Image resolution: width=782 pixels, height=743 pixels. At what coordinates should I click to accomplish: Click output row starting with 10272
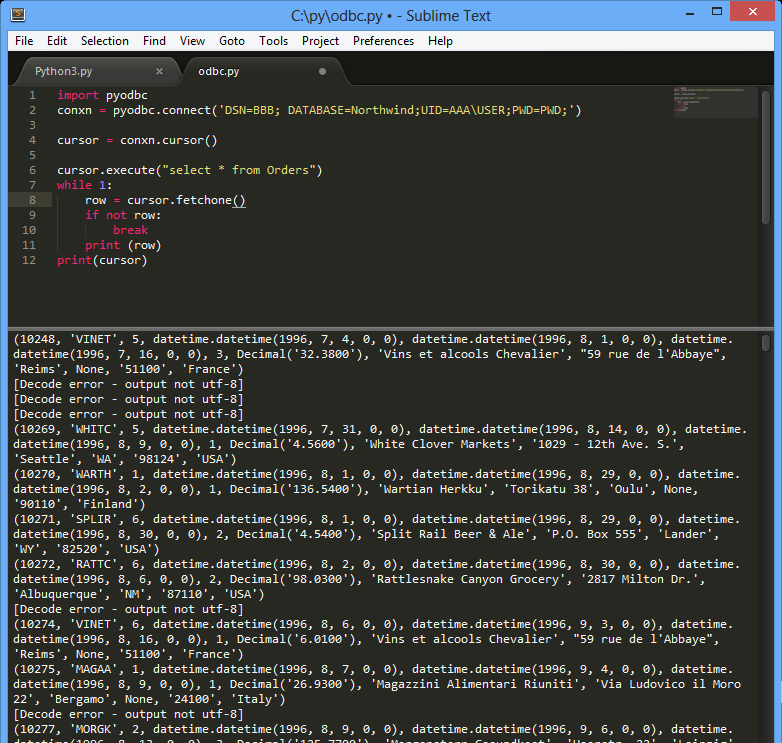(x=377, y=578)
